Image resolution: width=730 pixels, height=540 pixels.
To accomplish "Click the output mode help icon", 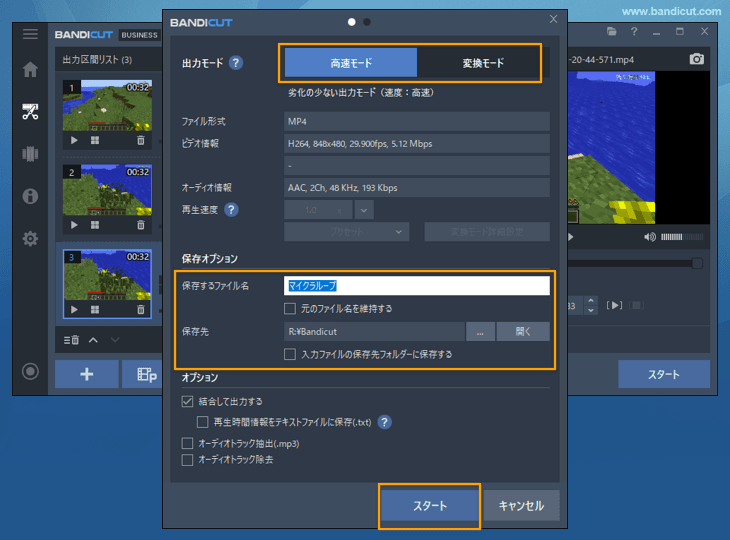I will [x=236, y=63].
